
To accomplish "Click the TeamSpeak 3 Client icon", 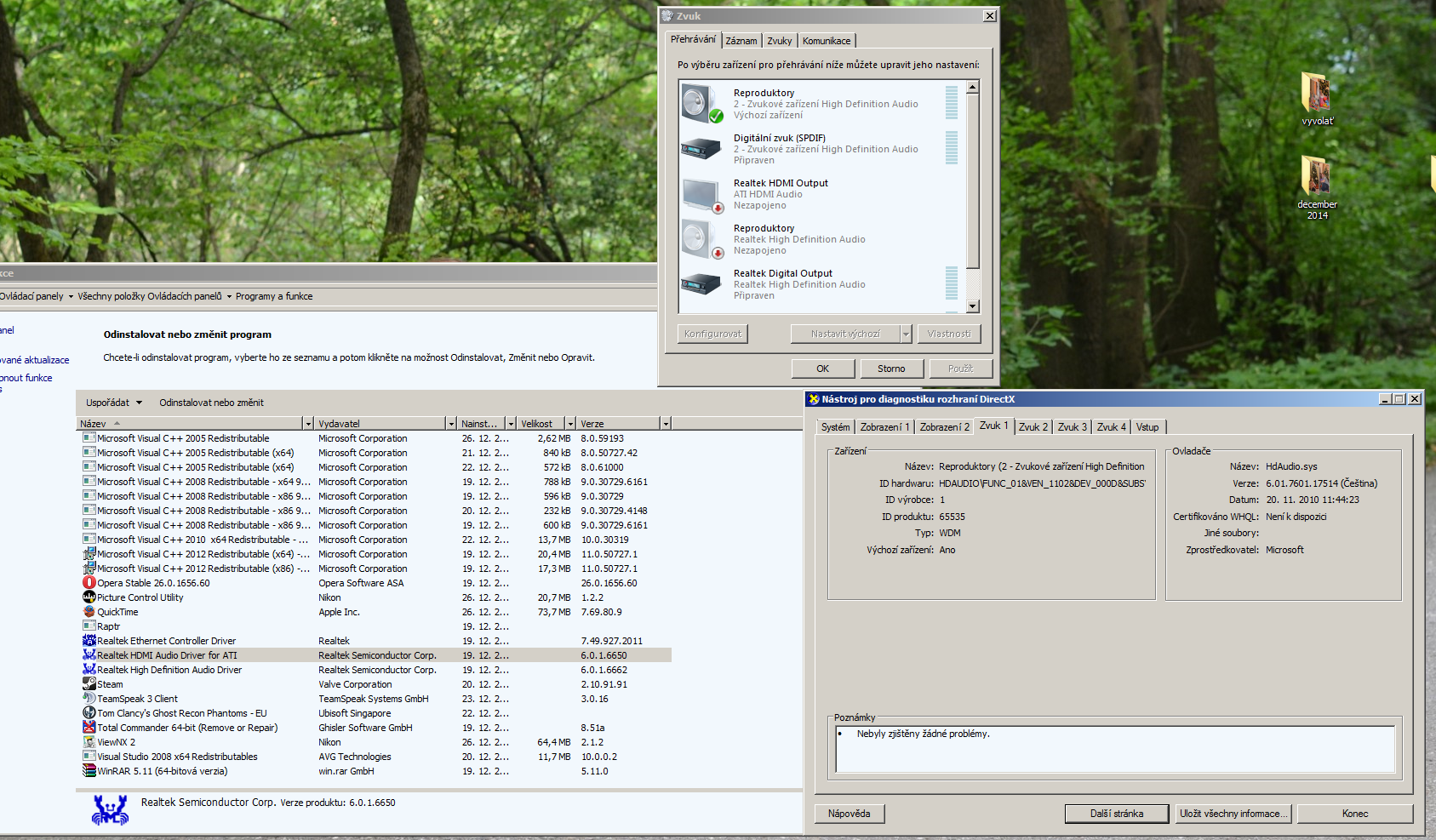I will tap(89, 699).
